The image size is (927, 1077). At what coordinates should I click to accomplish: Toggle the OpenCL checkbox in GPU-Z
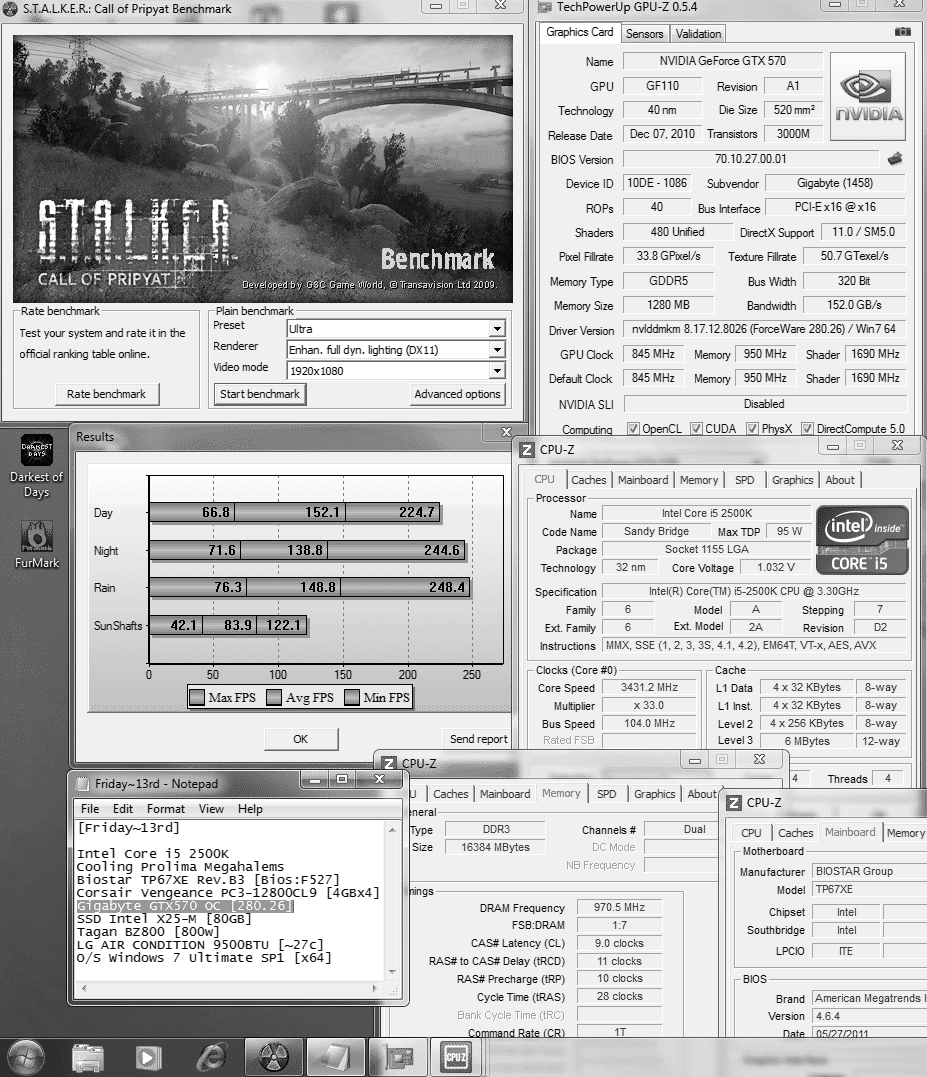pos(633,429)
